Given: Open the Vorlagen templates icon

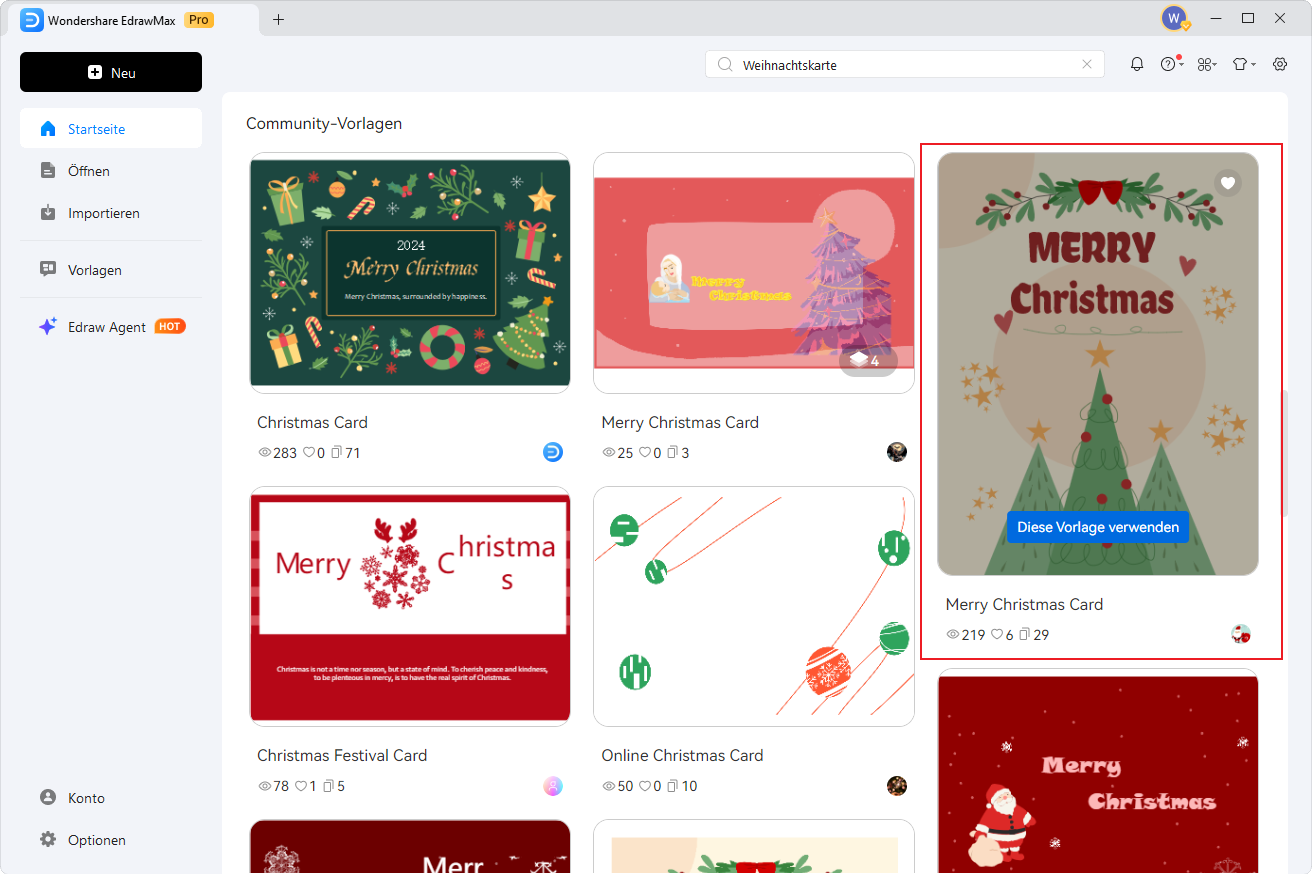Looking at the screenshot, I should click(47, 269).
